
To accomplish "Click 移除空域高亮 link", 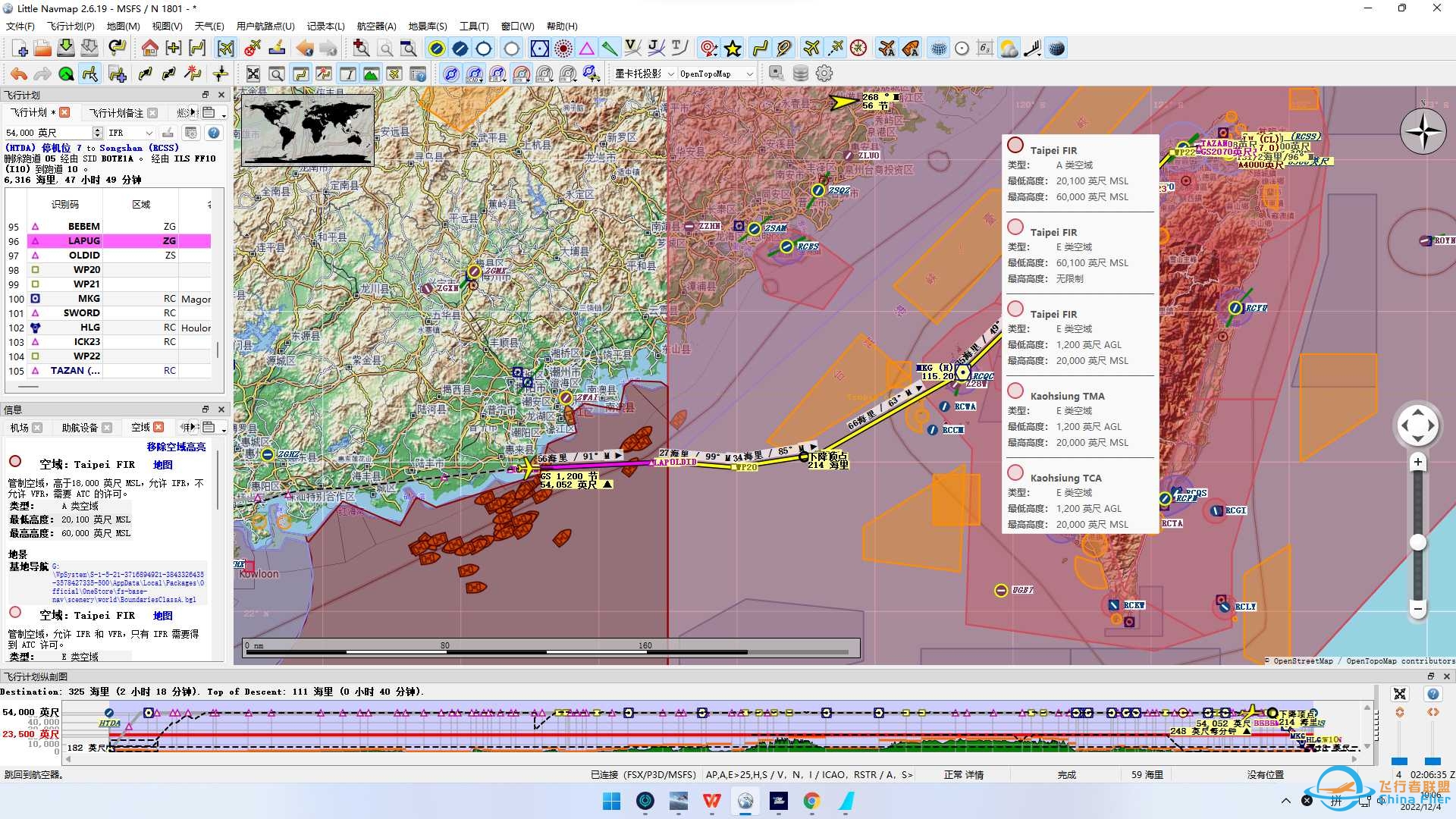I will [176, 447].
